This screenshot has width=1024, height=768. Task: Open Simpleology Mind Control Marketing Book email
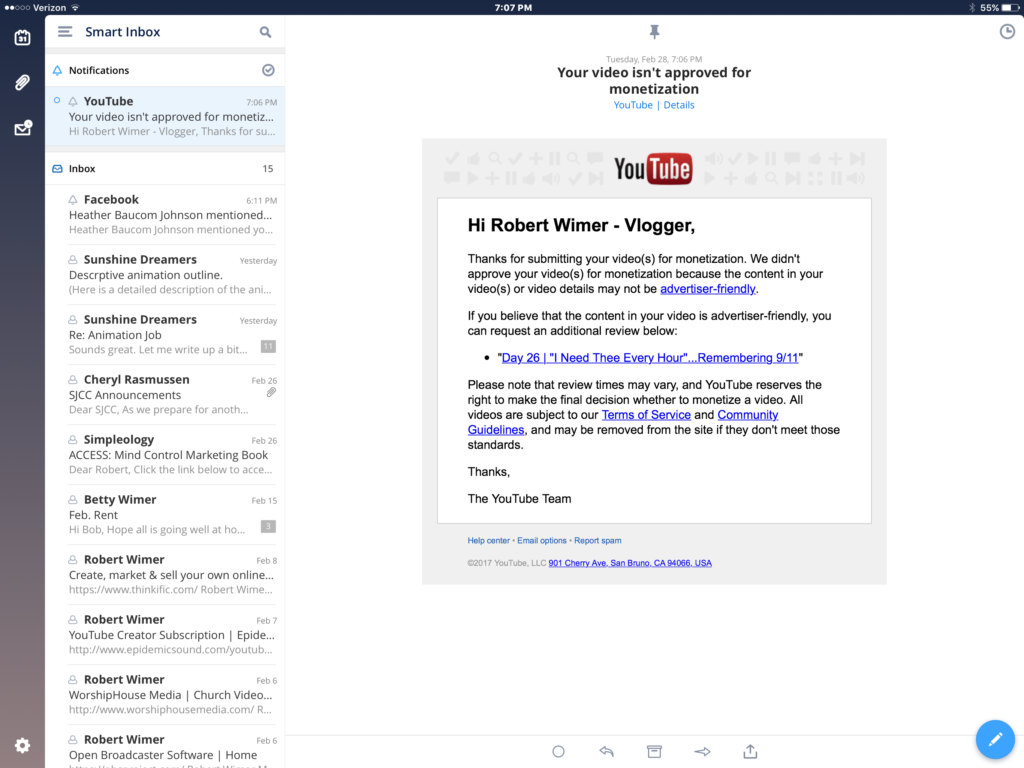165,455
